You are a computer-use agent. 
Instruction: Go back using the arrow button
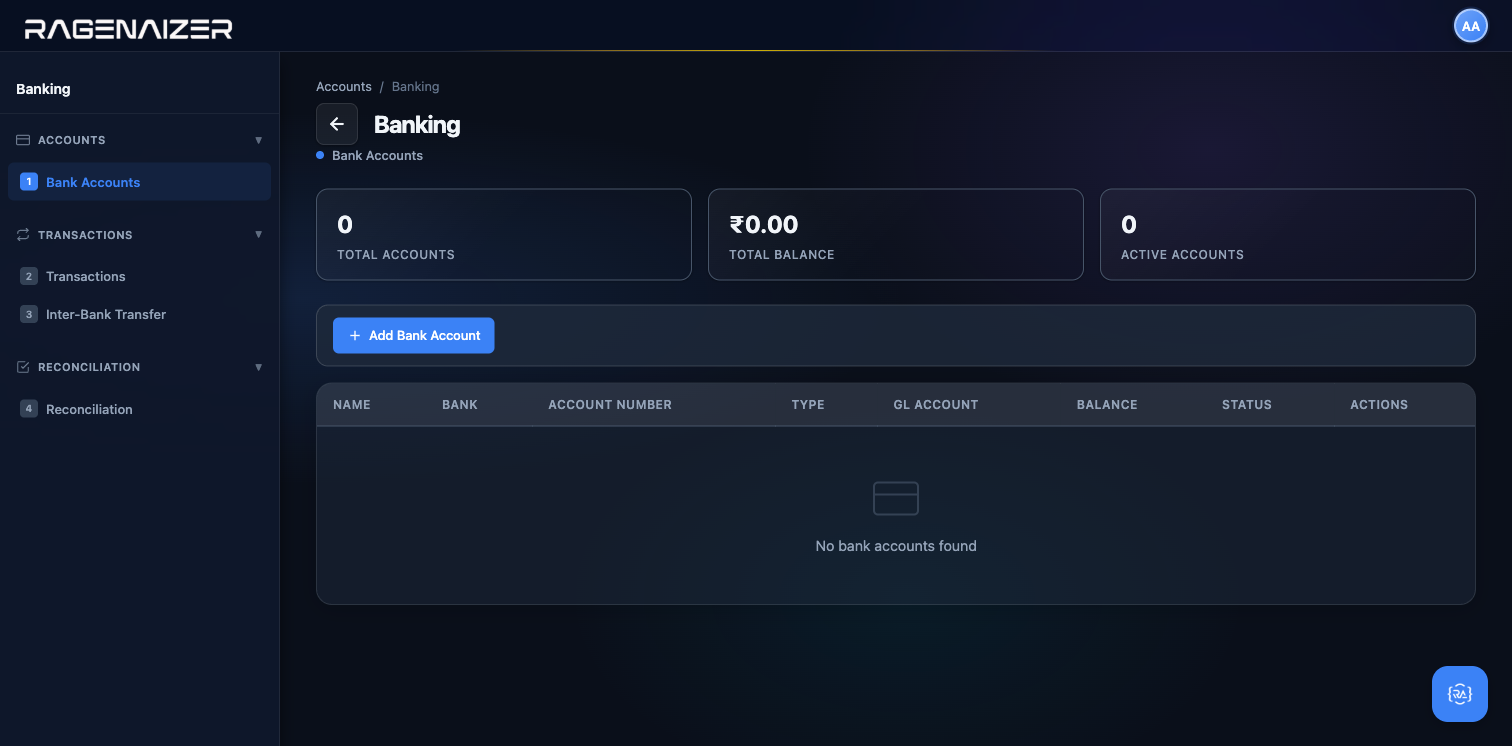click(x=337, y=124)
